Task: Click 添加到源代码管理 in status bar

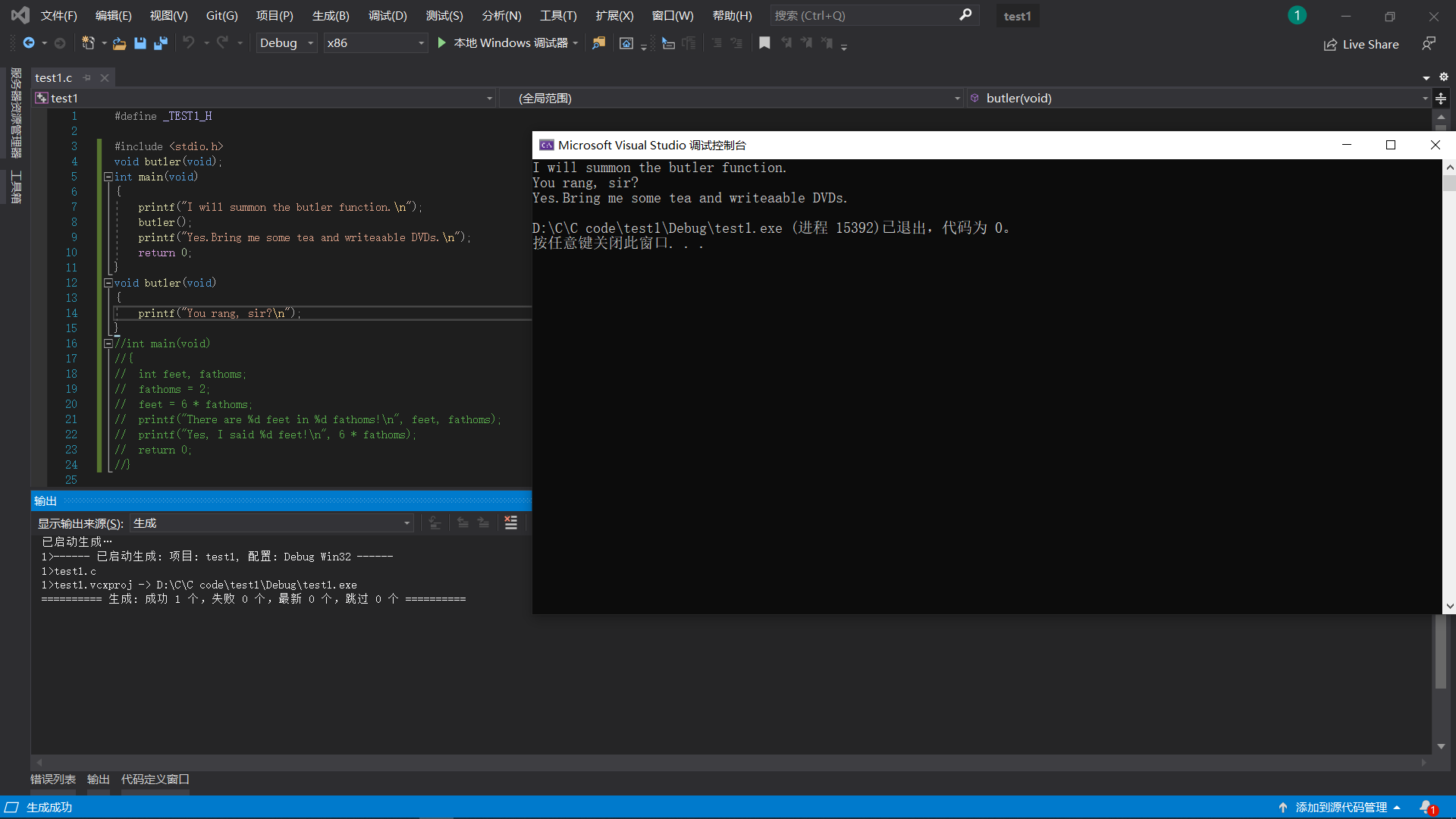Action: pyautogui.click(x=1341, y=807)
